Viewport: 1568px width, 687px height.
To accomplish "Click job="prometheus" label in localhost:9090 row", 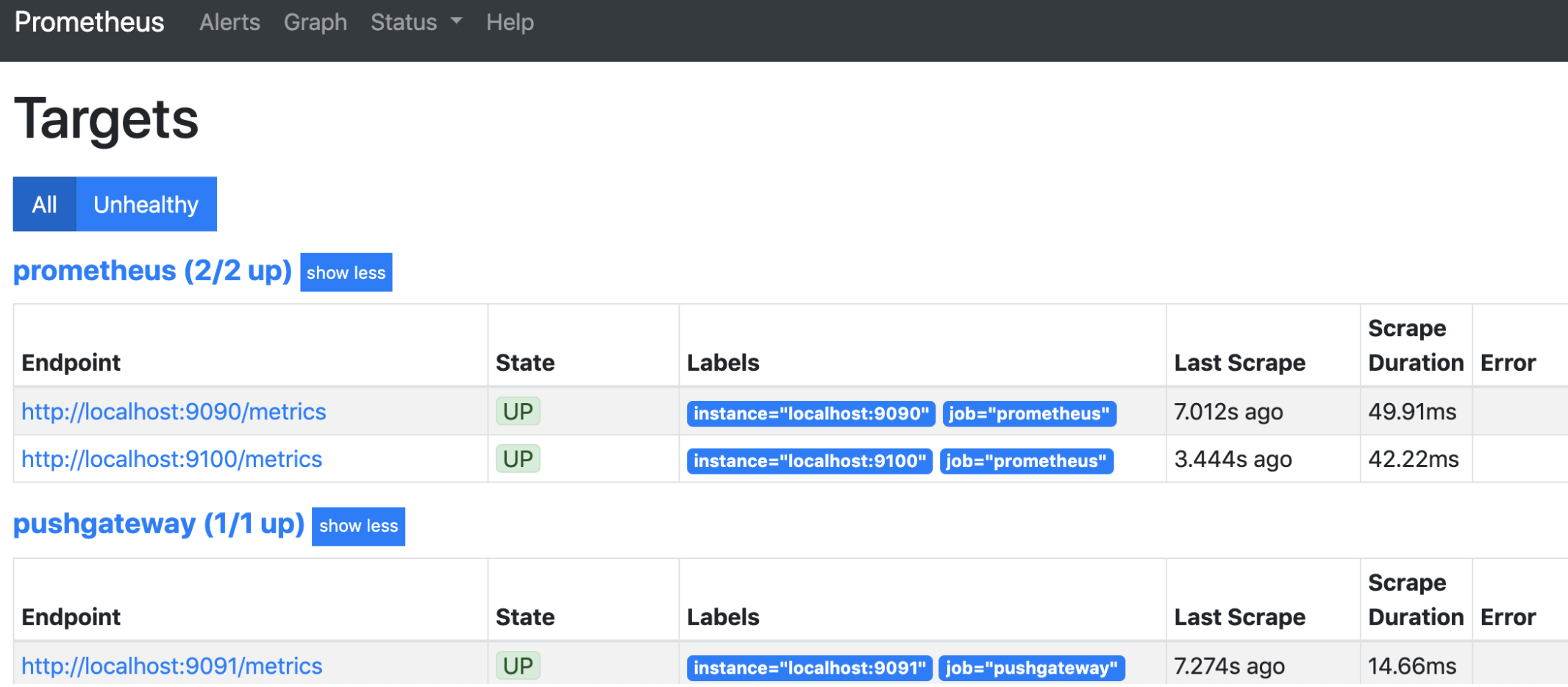I will (1029, 413).
